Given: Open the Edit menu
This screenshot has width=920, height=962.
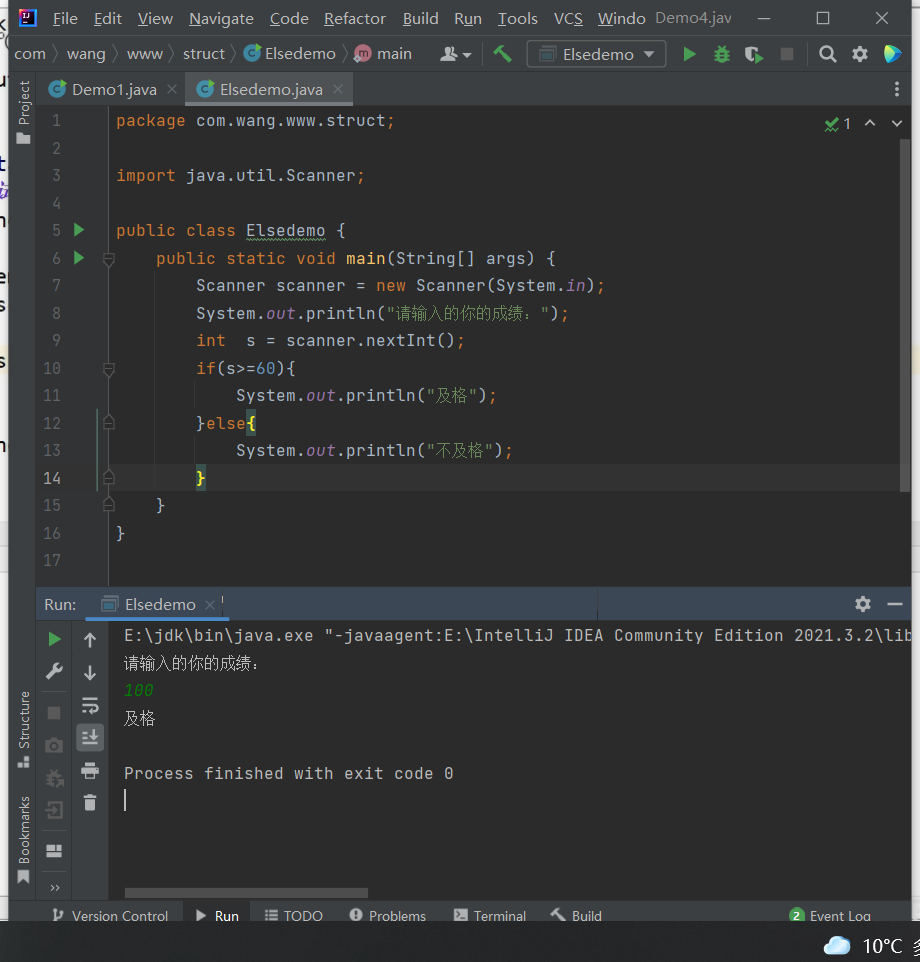Looking at the screenshot, I should tap(107, 19).
